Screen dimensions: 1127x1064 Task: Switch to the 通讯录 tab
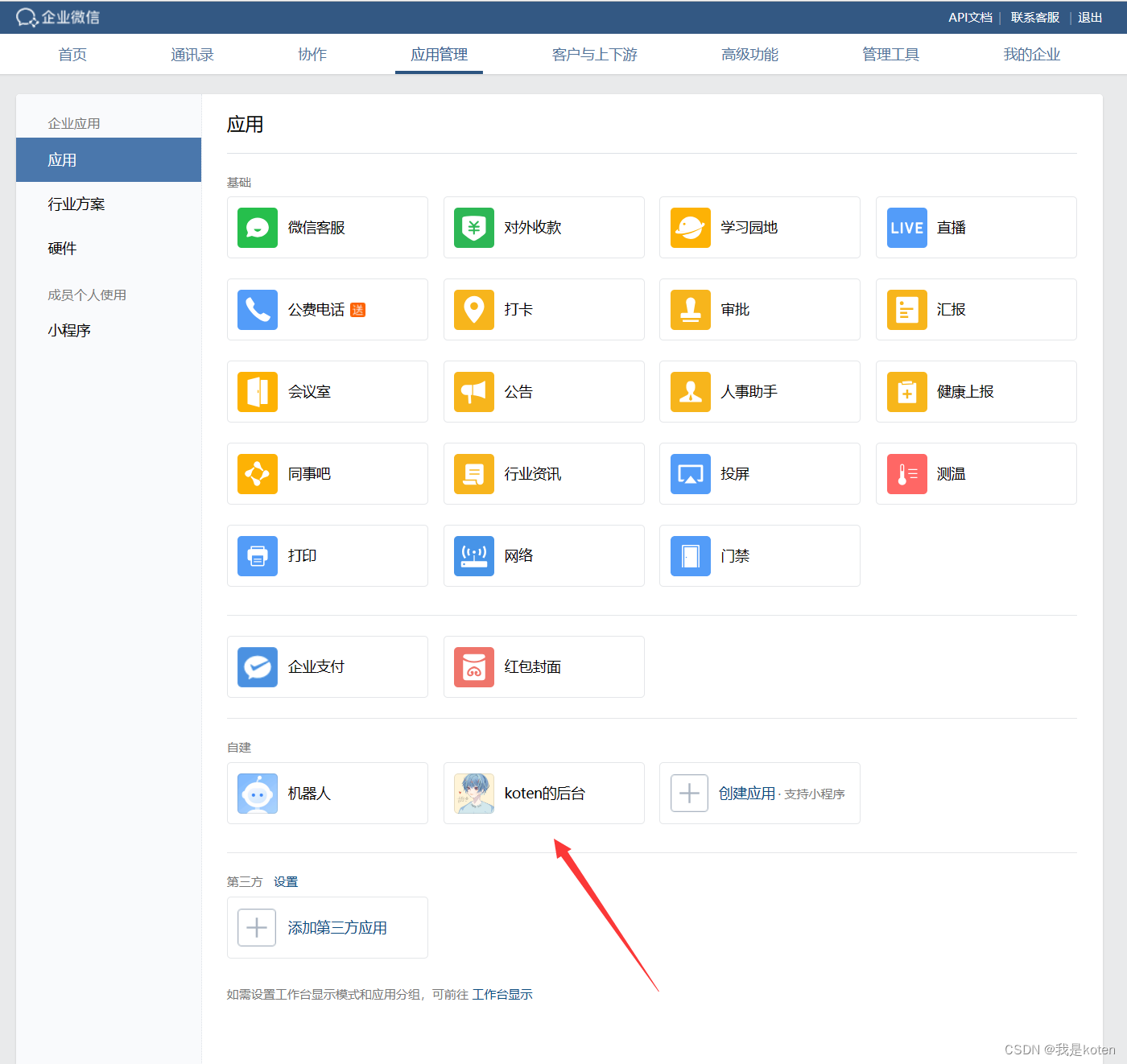tap(192, 55)
